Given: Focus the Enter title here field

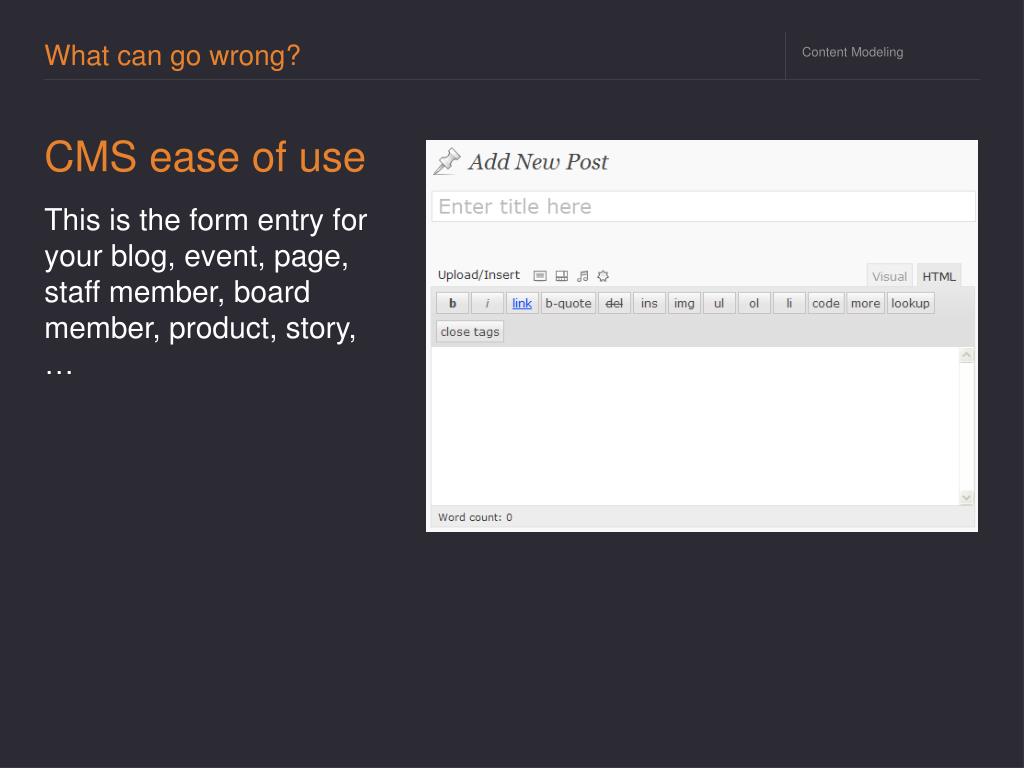Looking at the screenshot, I should 703,206.
